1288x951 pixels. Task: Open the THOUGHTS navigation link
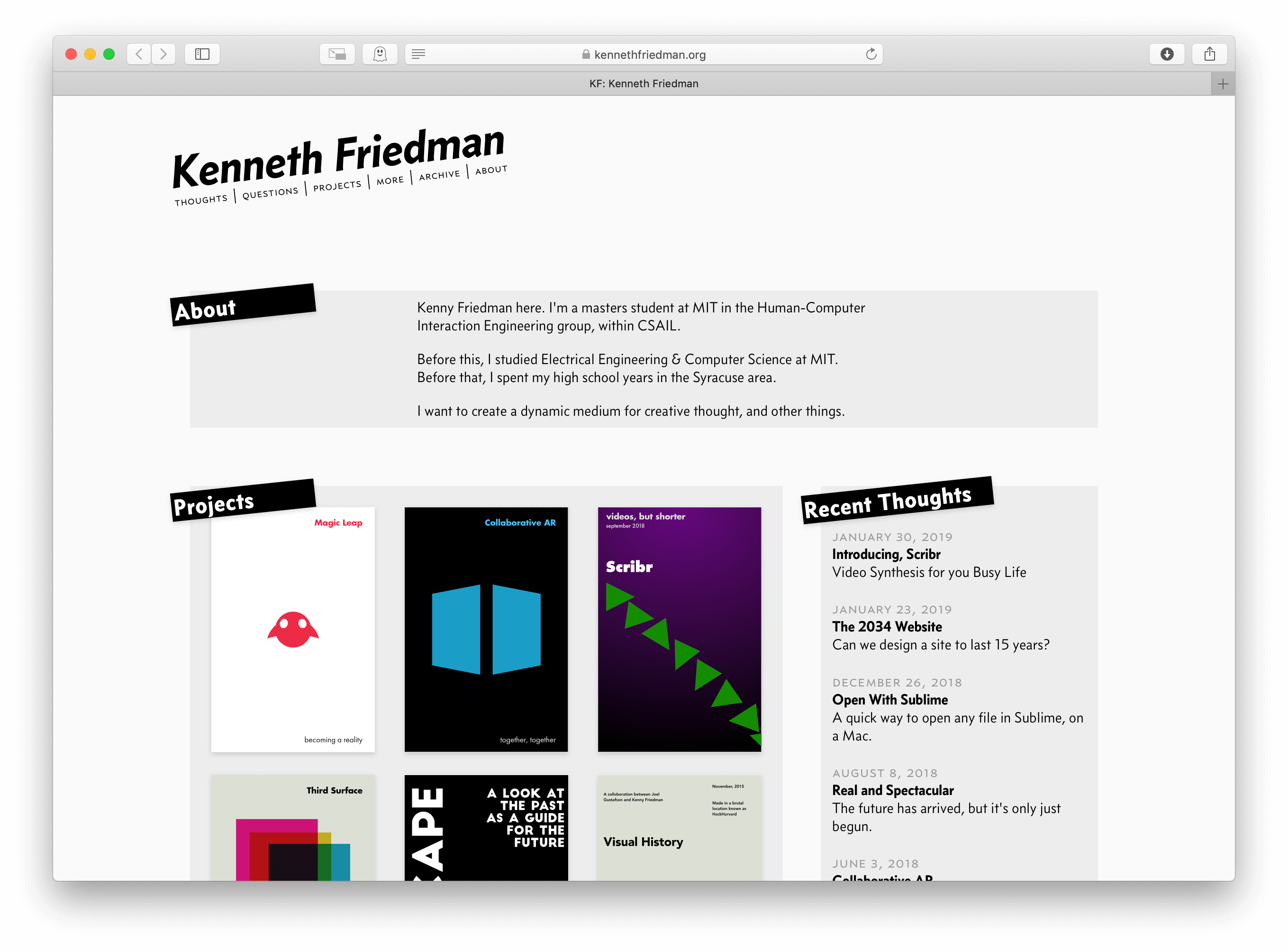pos(201,200)
